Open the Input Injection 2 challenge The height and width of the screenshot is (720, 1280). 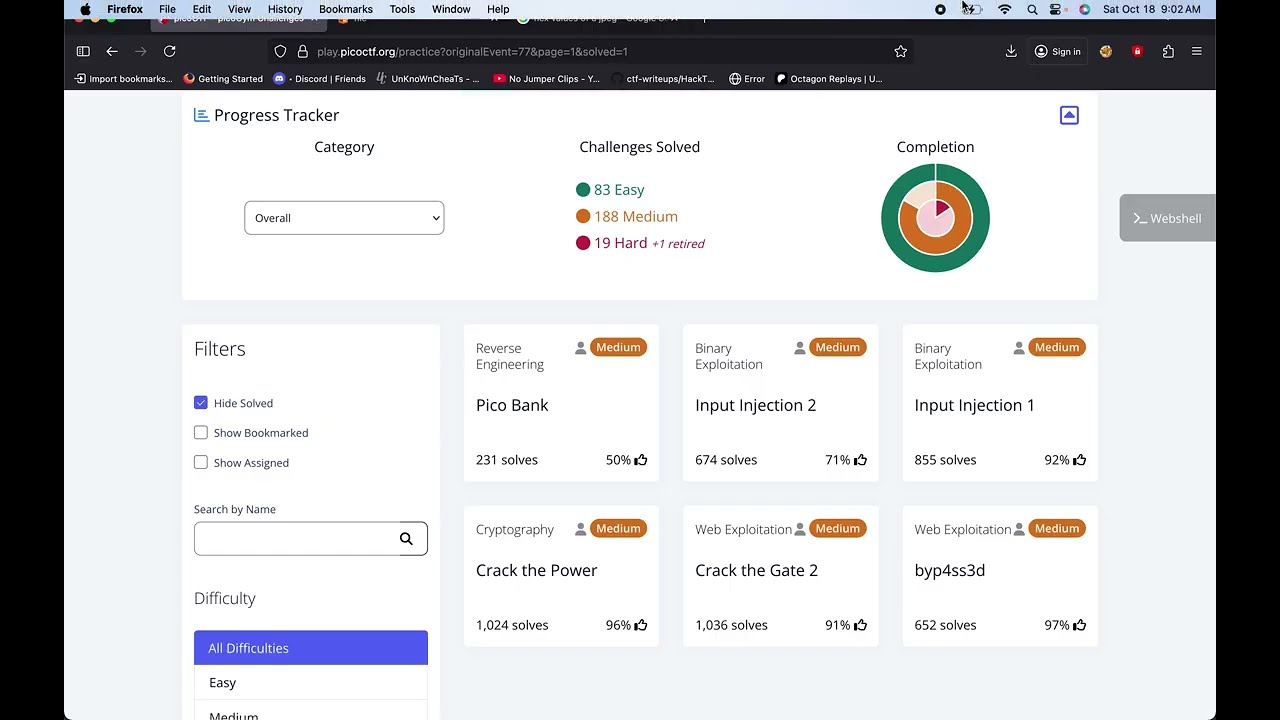[x=755, y=405]
